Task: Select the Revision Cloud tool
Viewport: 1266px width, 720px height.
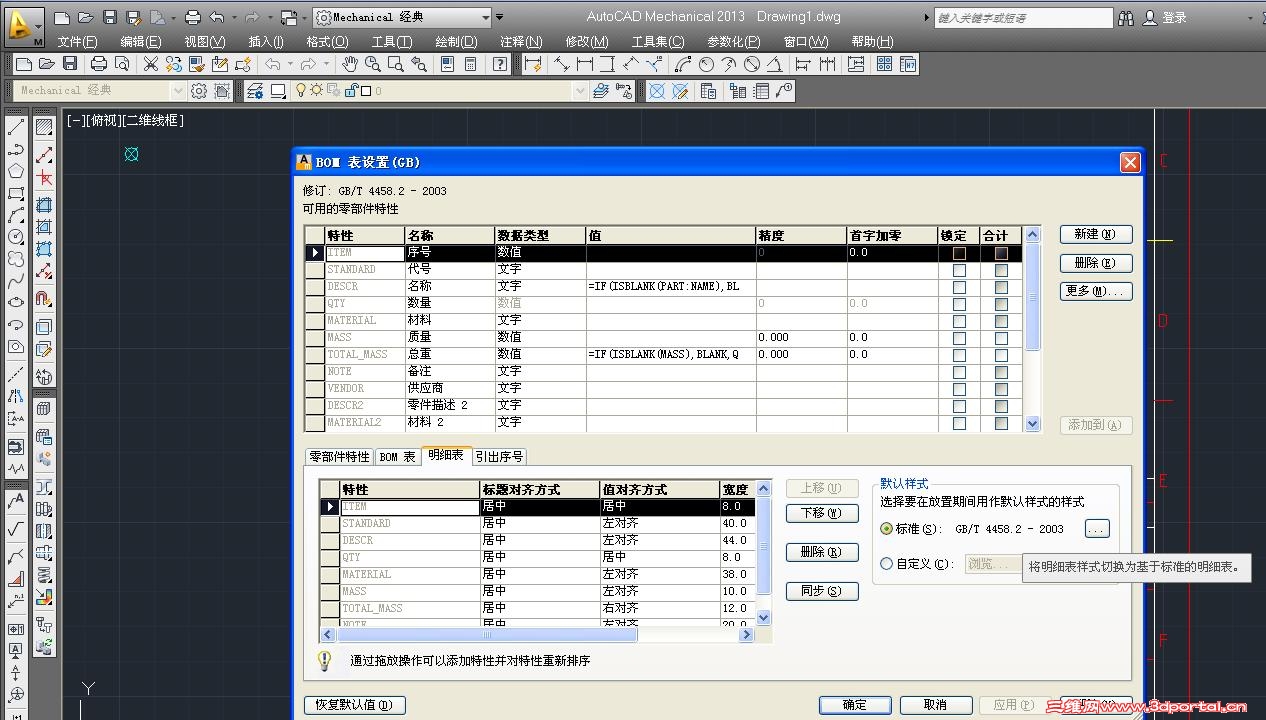Action: click(16, 259)
